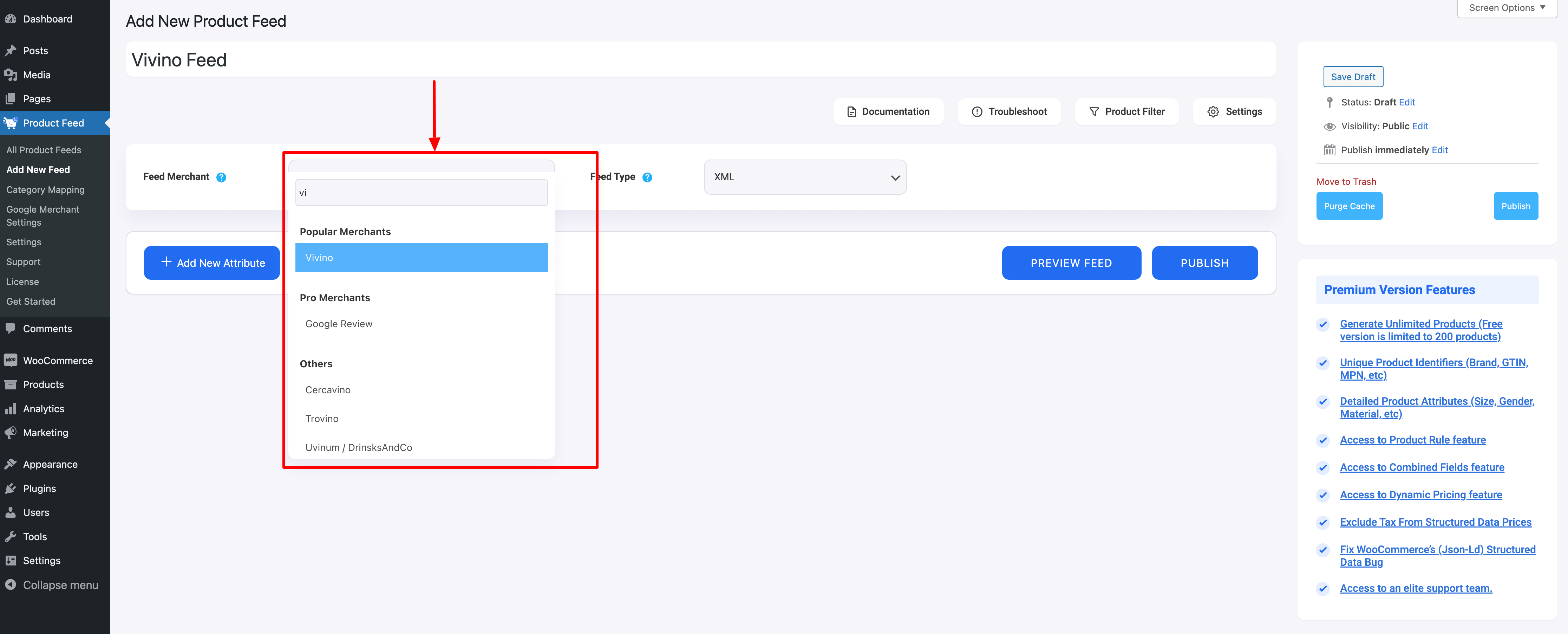The width and height of the screenshot is (1568, 634).
Task: Click the Users person icon
Action: click(10, 512)
